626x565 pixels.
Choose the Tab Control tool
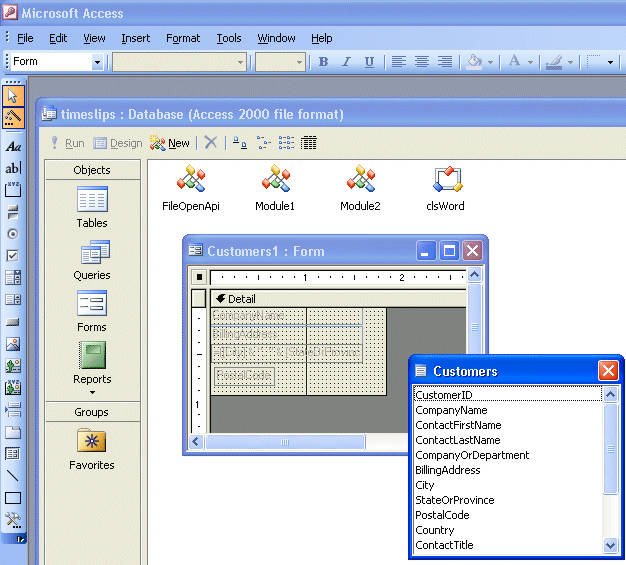pyautogui.click(x=13, y=432)
